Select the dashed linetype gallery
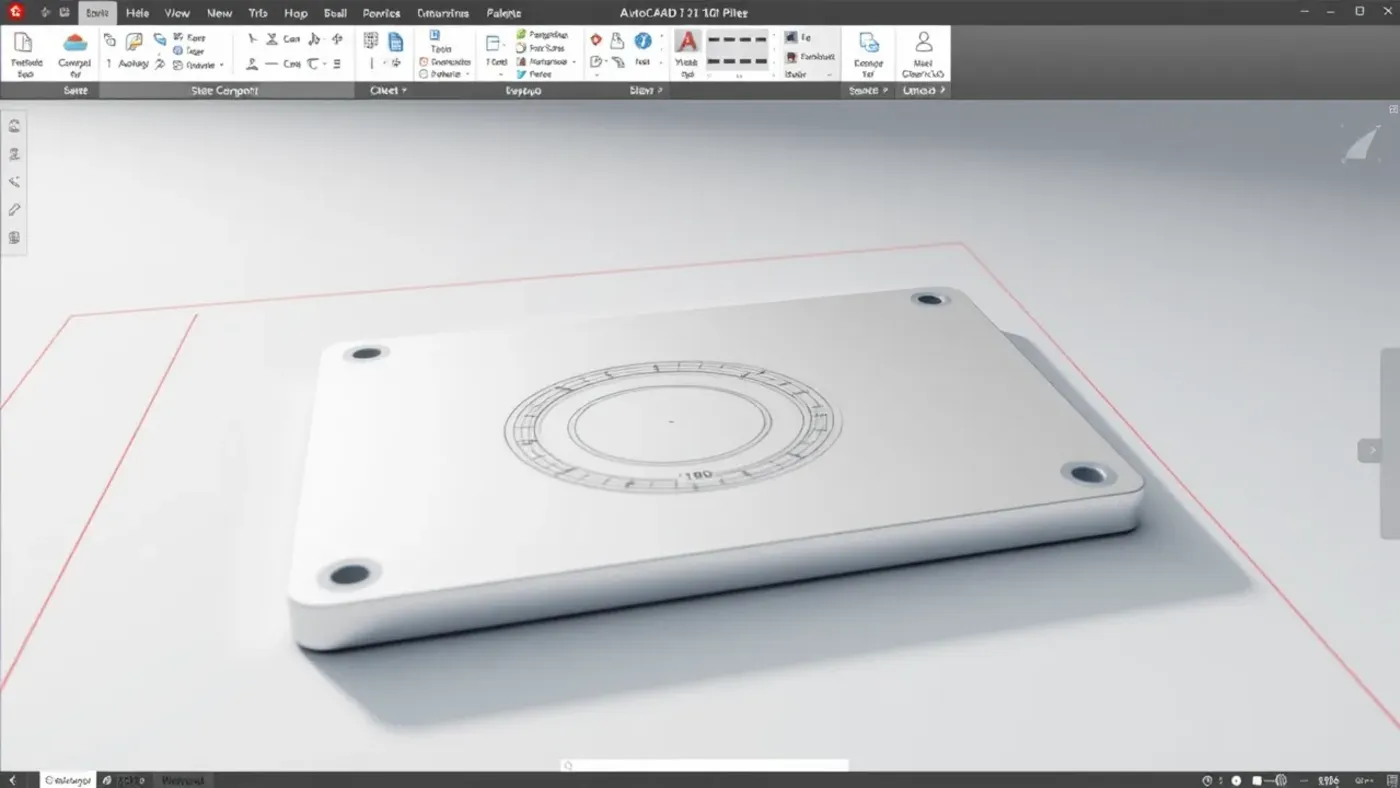Screen dimensions: 1400x788 [738, 51]
